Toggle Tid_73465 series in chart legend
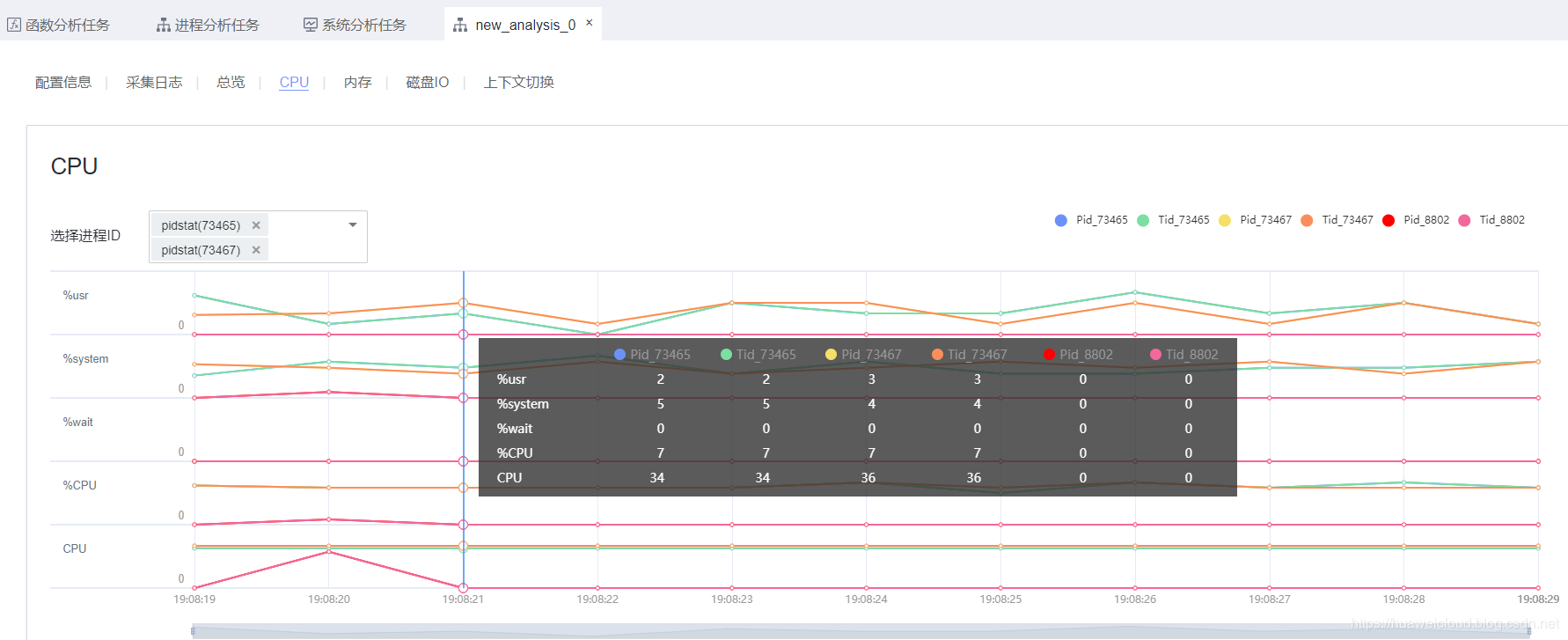This screenshot has height=640, width=1568. point(1173,220)
